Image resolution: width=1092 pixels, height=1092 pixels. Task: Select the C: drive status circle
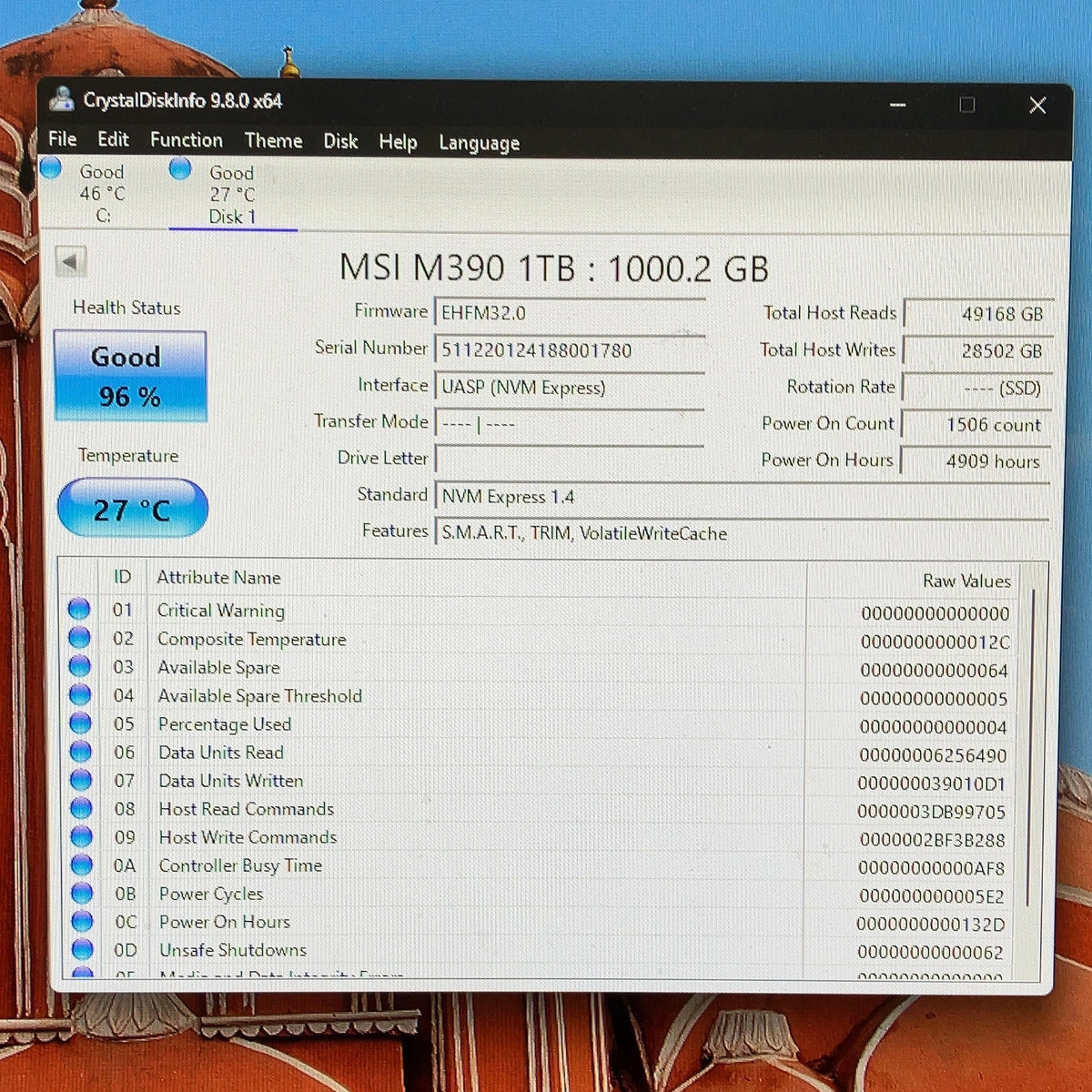(51, 168)
